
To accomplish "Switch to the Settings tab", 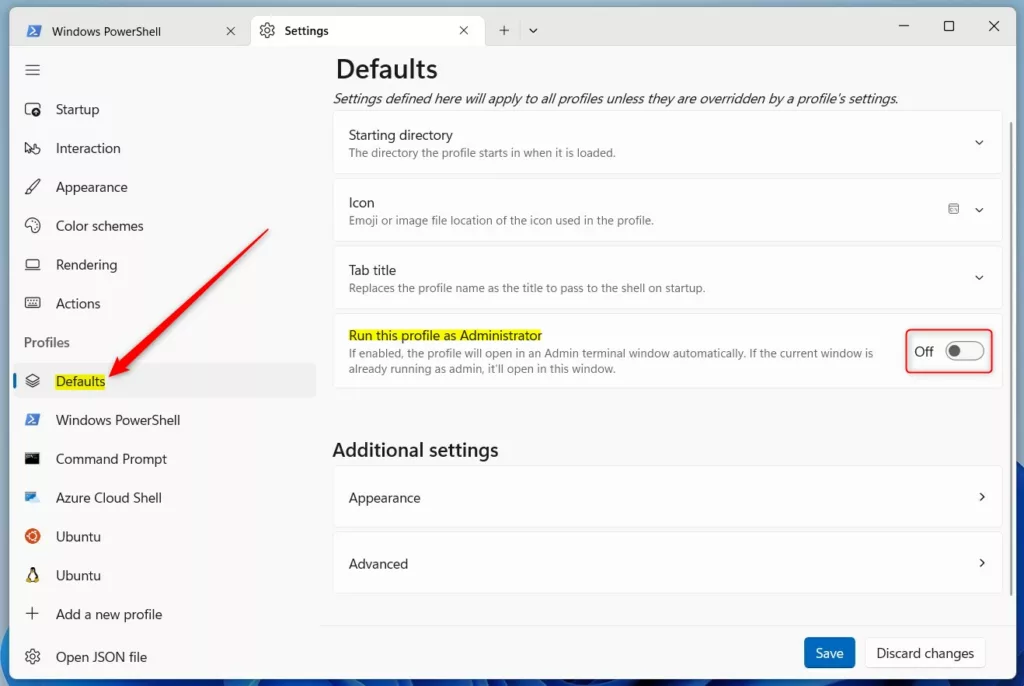I will tap(368, 31).
